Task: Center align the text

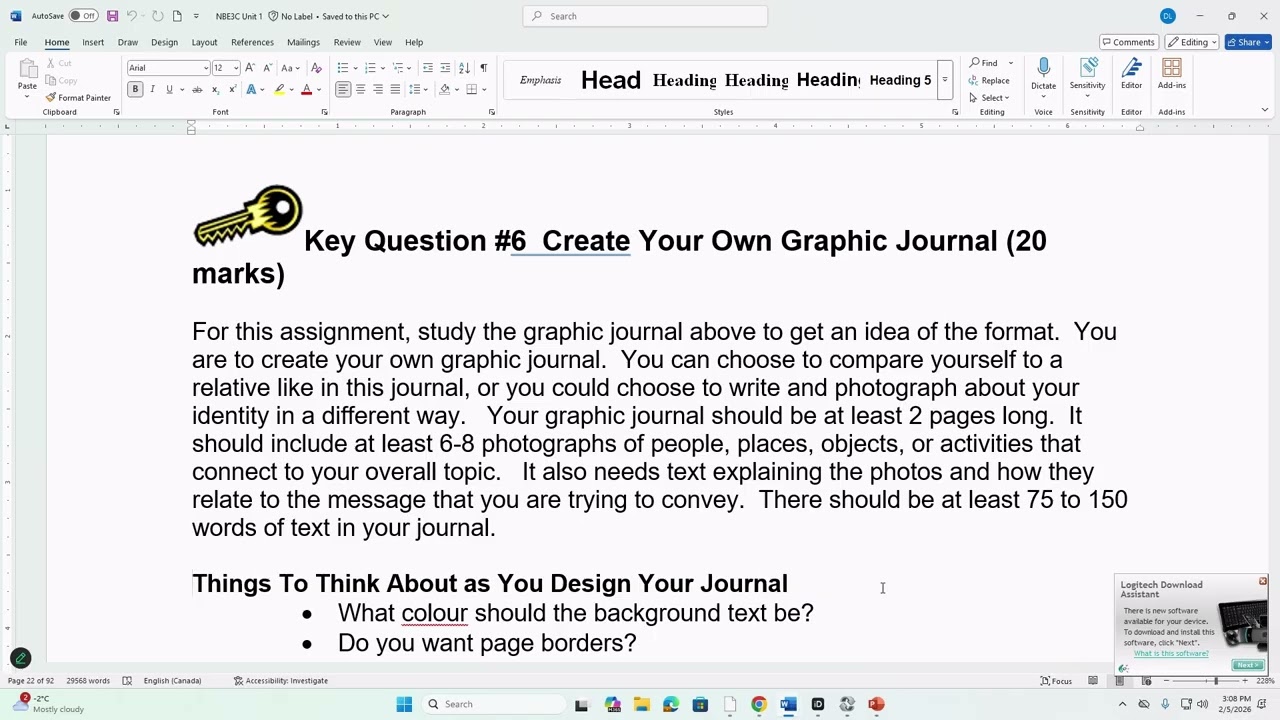Action: (360, 90)
